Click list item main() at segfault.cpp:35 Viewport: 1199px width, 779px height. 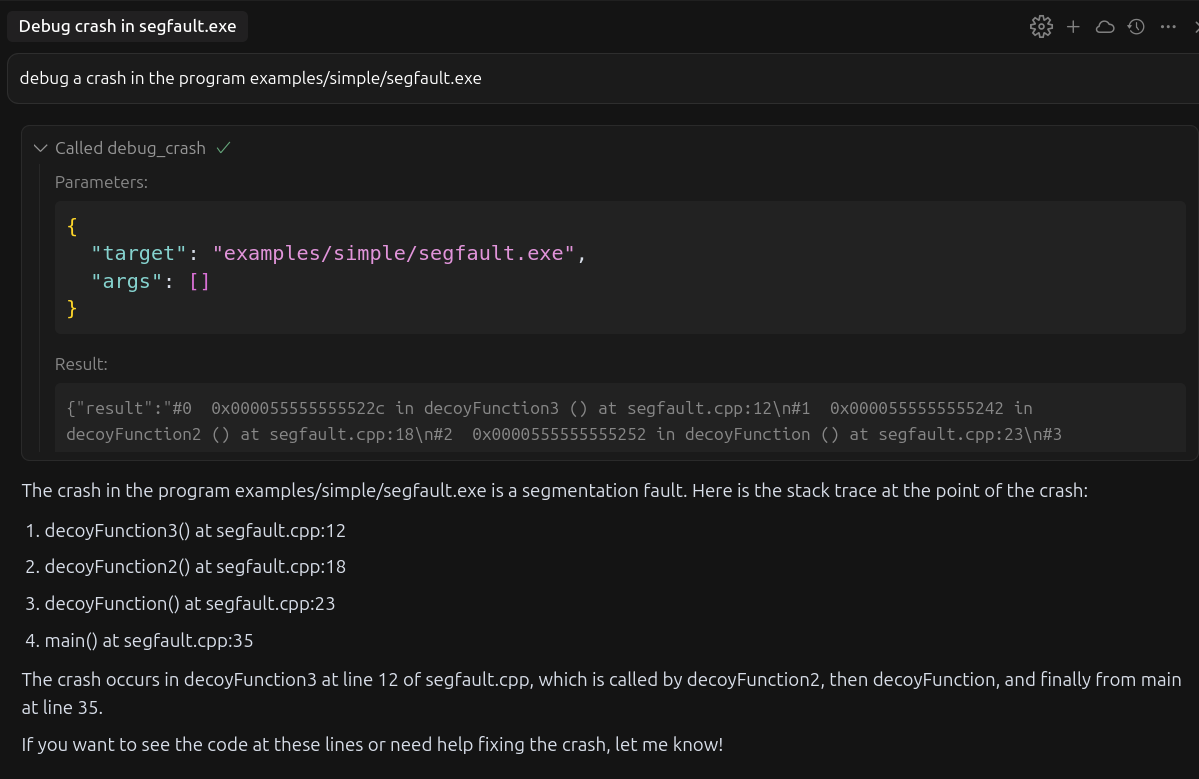click(x=149, y=641)
